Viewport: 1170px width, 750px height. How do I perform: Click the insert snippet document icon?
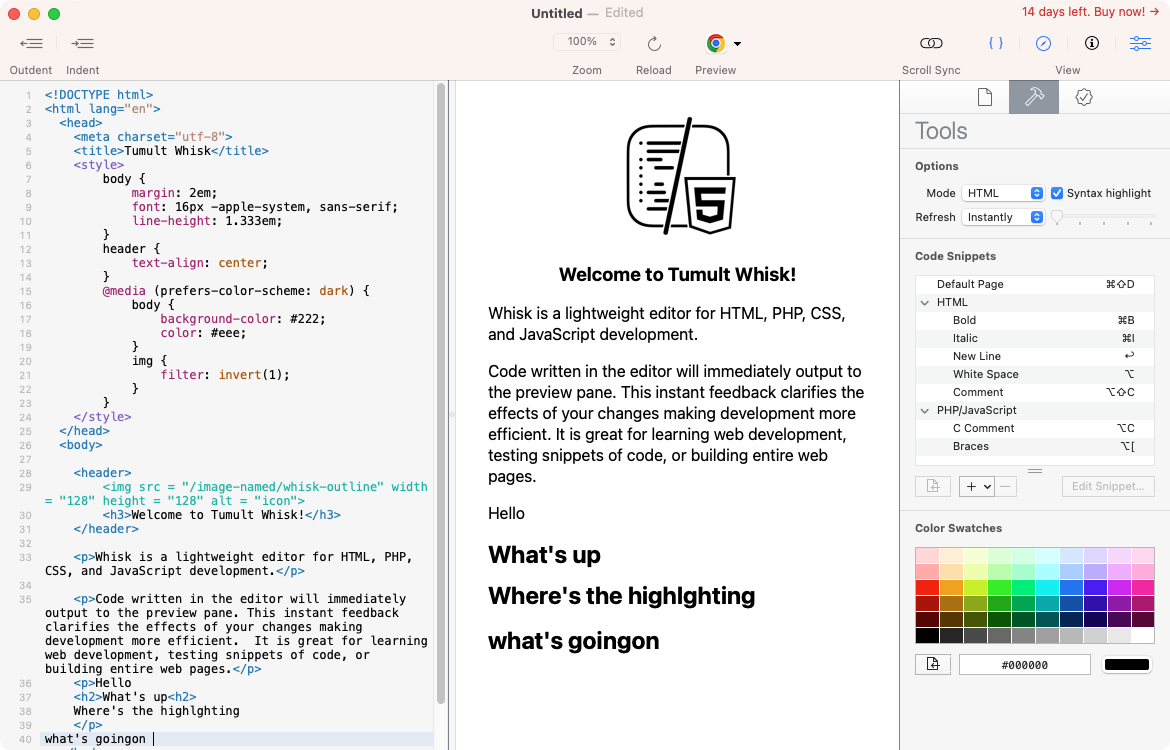(x=933, y=487)
